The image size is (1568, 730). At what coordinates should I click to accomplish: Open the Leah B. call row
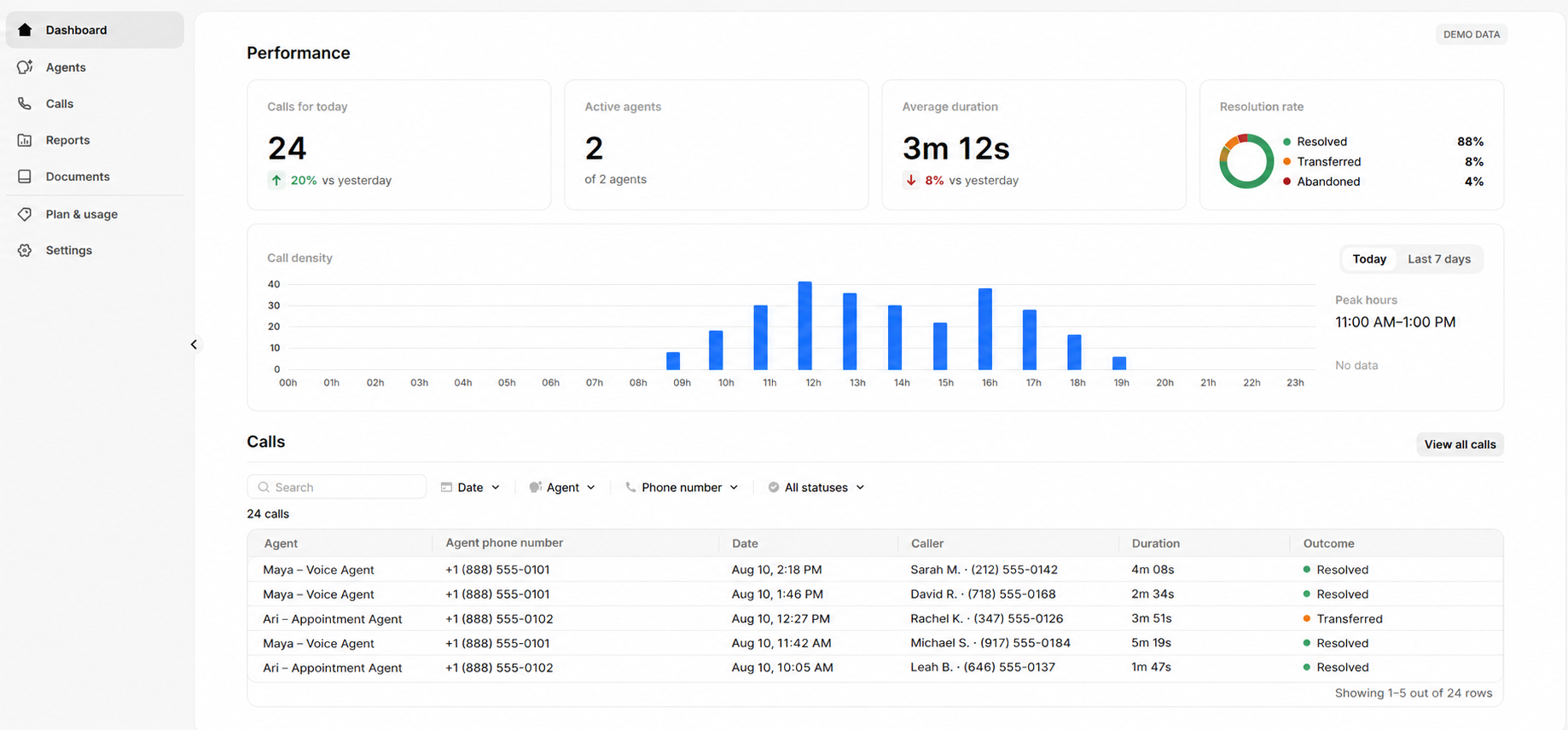875,668
